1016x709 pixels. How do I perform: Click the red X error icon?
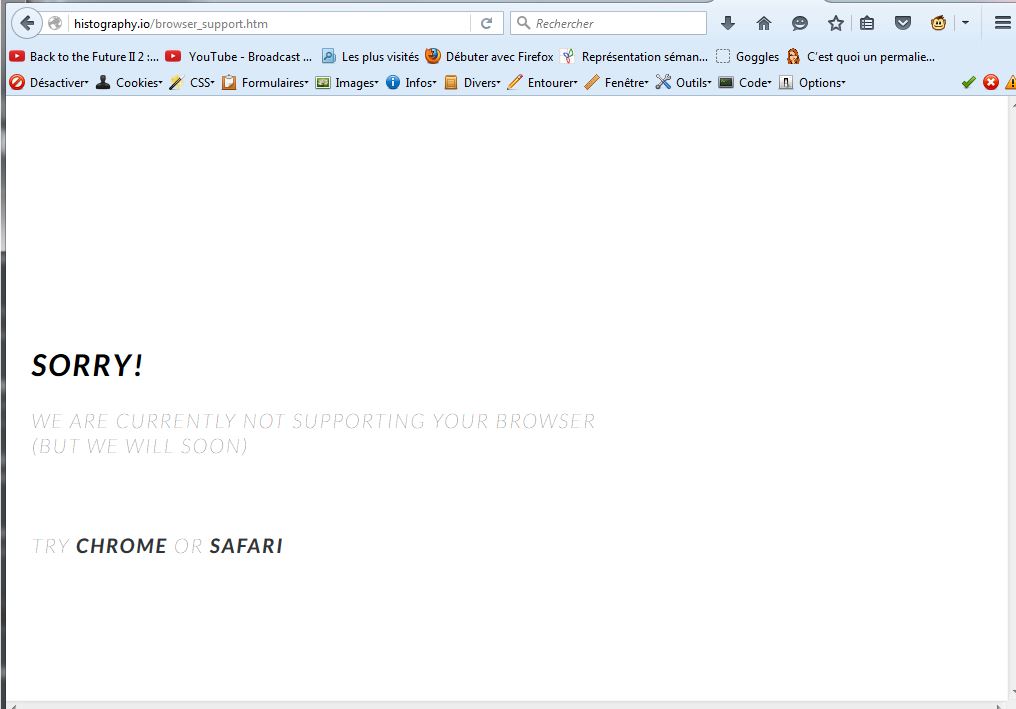[991, 82]
